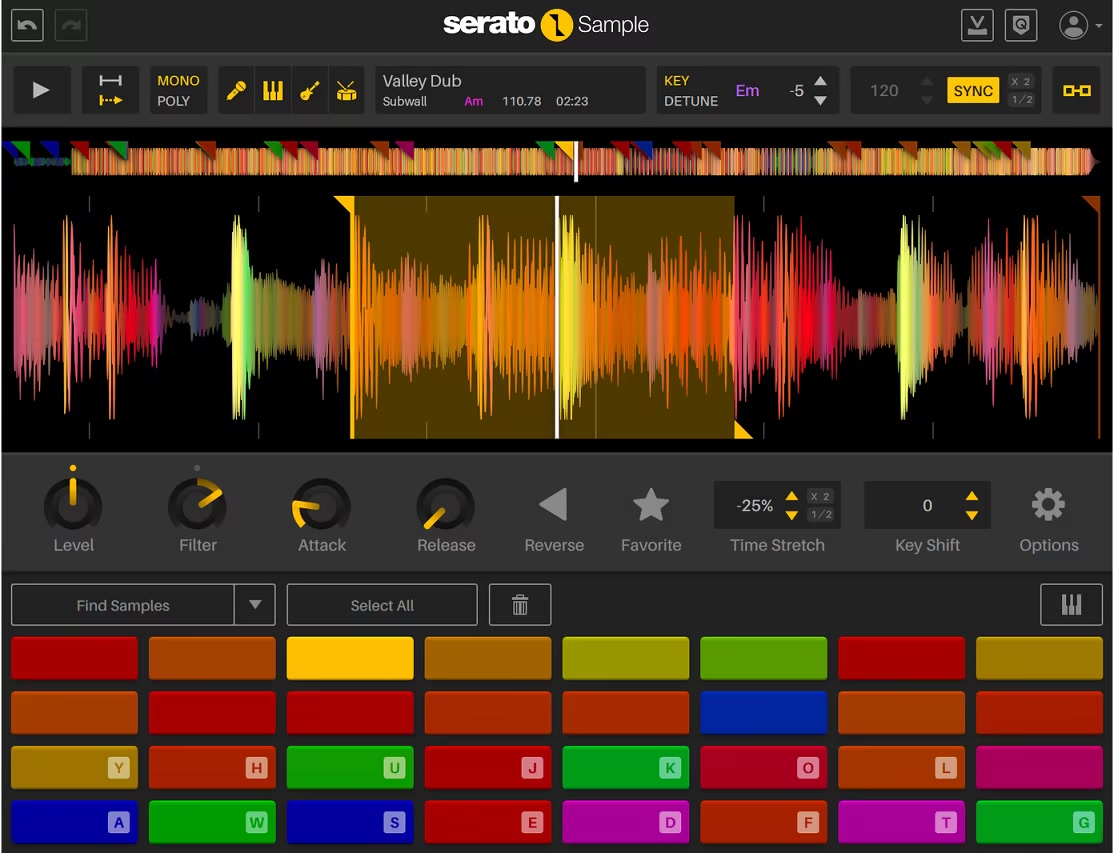Select the guitar bass stem icon

click(x=309, y=91)
